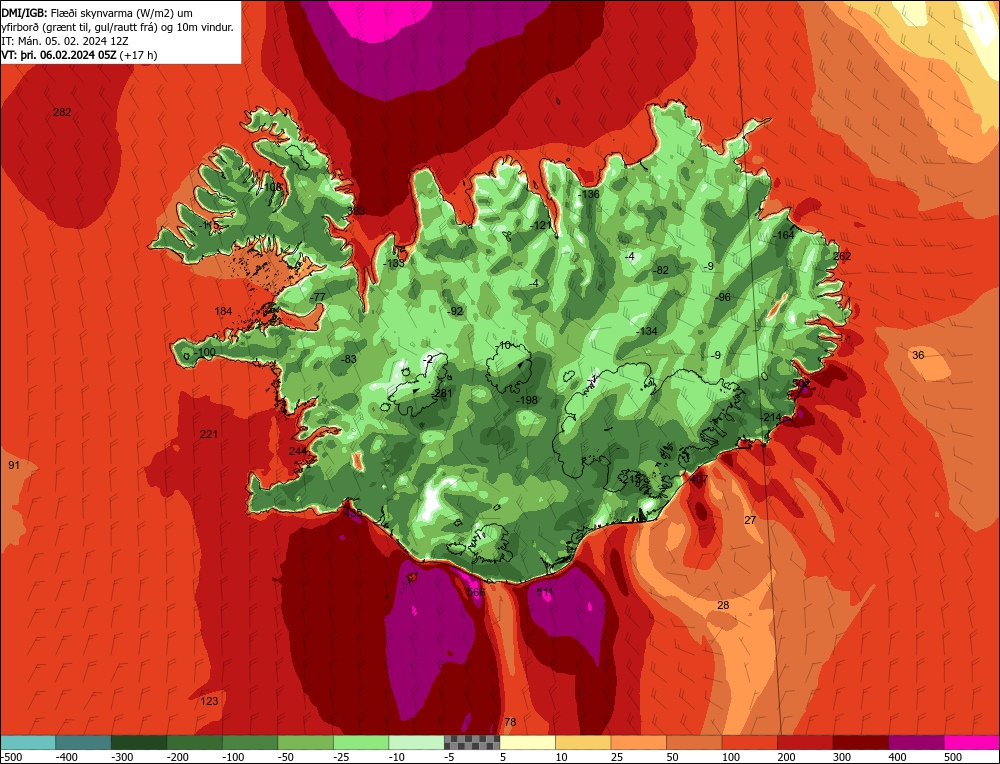Click the '27' value southeast of Iceland

coord(750,520)
